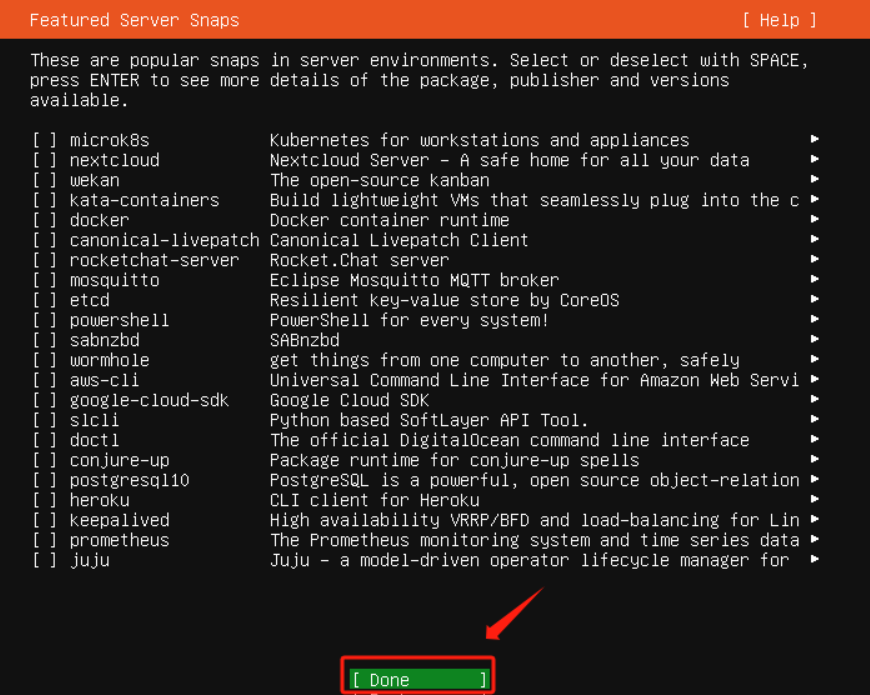The height and width of the screenshot is (695, 870).
Task: Toggle the nextcloud snap checkbox
Action: [44, 160]
